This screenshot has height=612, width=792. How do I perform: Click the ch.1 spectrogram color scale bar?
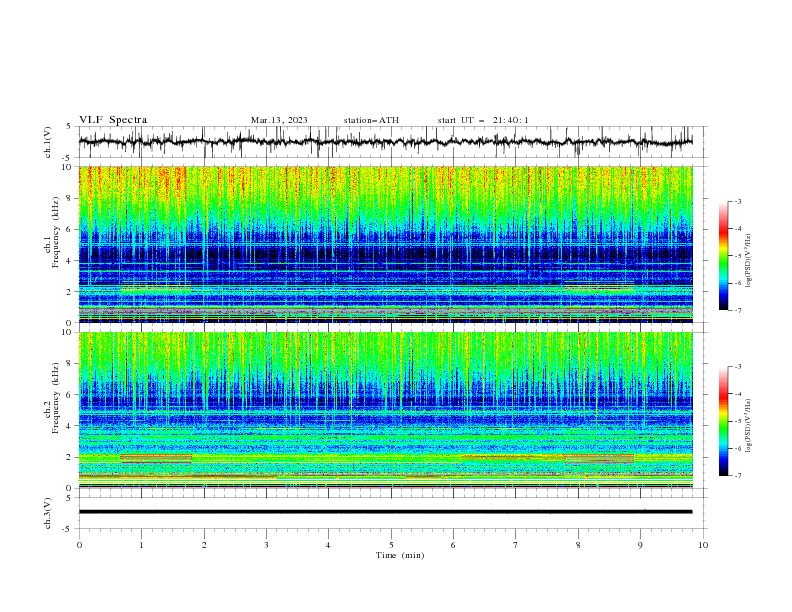[x=723, y=256]
